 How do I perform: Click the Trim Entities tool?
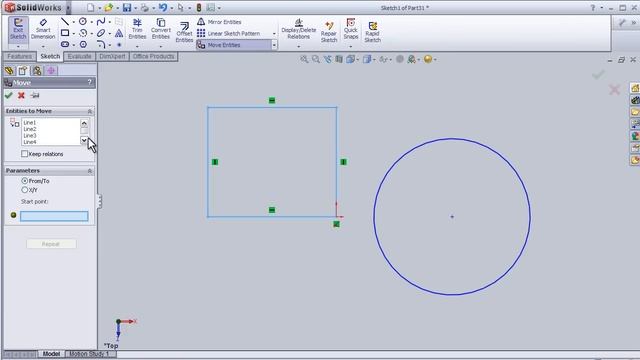point(137,29)
